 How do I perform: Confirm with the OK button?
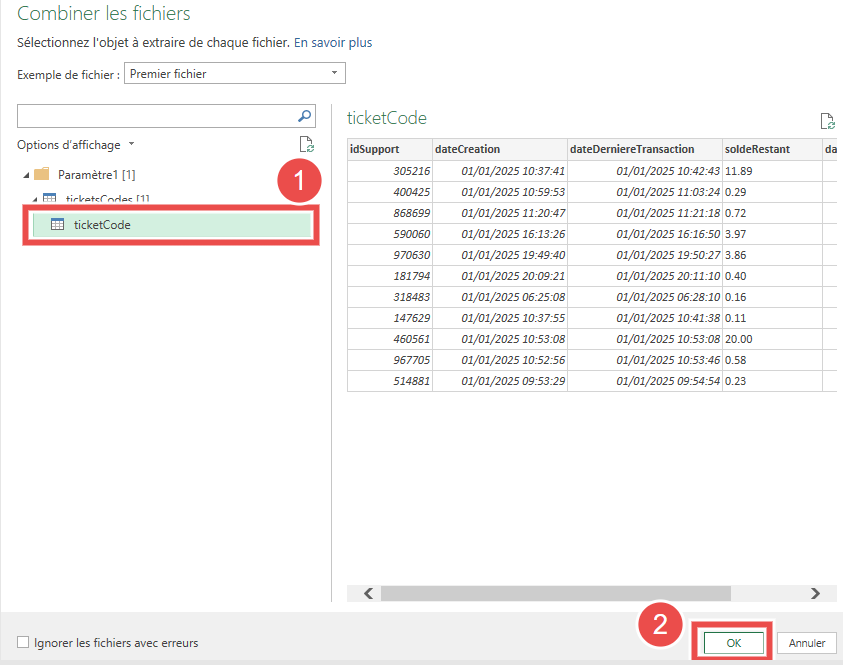coord(733,643)
